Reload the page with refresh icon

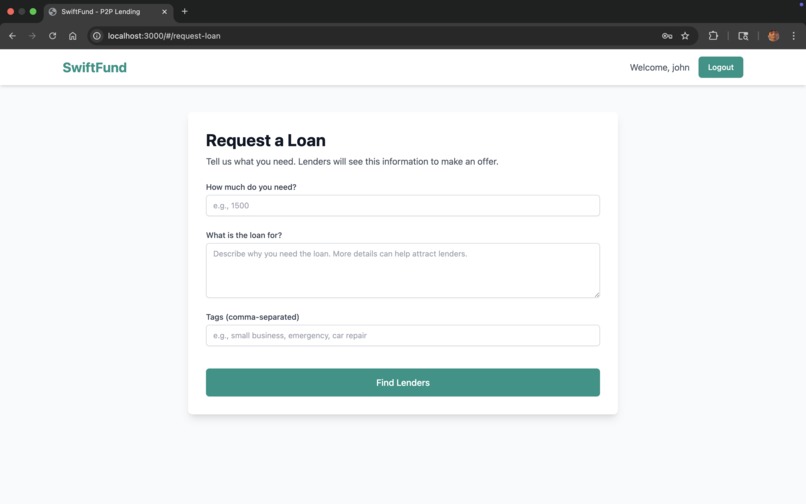(52, 36)
